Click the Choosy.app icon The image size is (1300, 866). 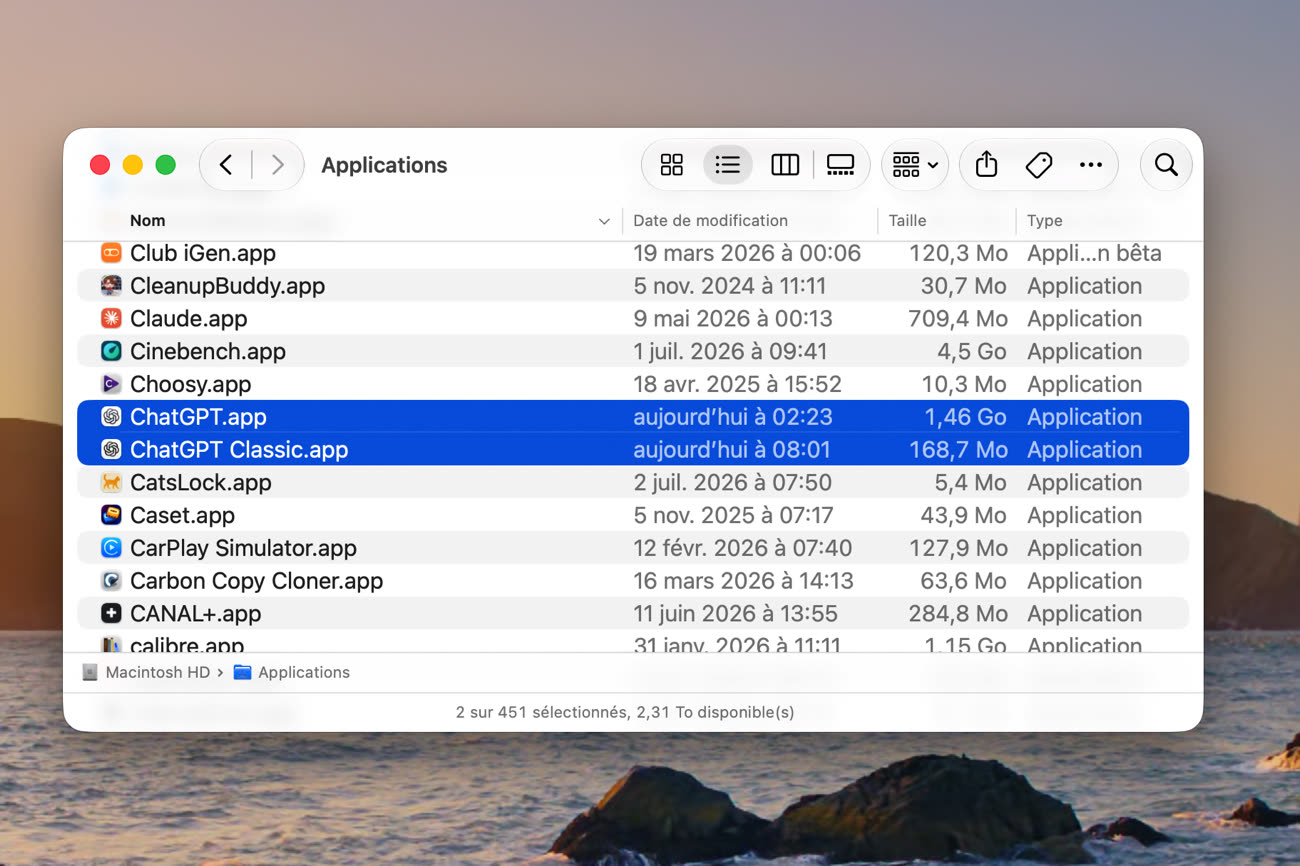(111, 384)
